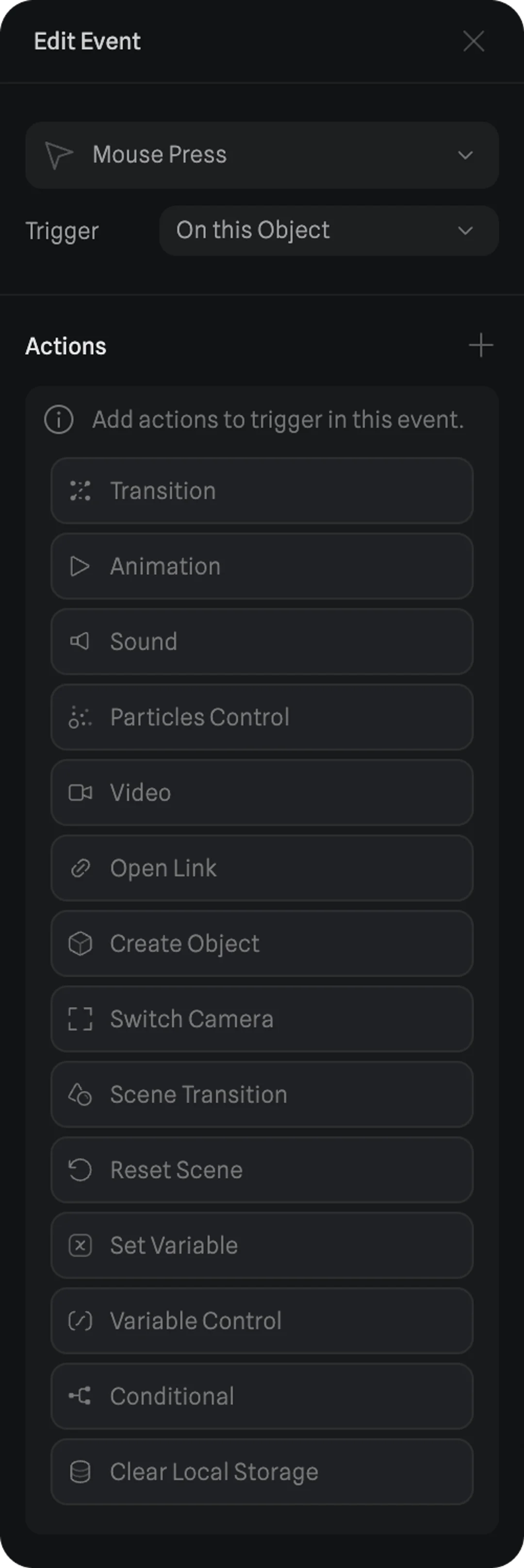Add a Set Variable action
This screenshot has height=1568, width=524.
(262, 1245)
